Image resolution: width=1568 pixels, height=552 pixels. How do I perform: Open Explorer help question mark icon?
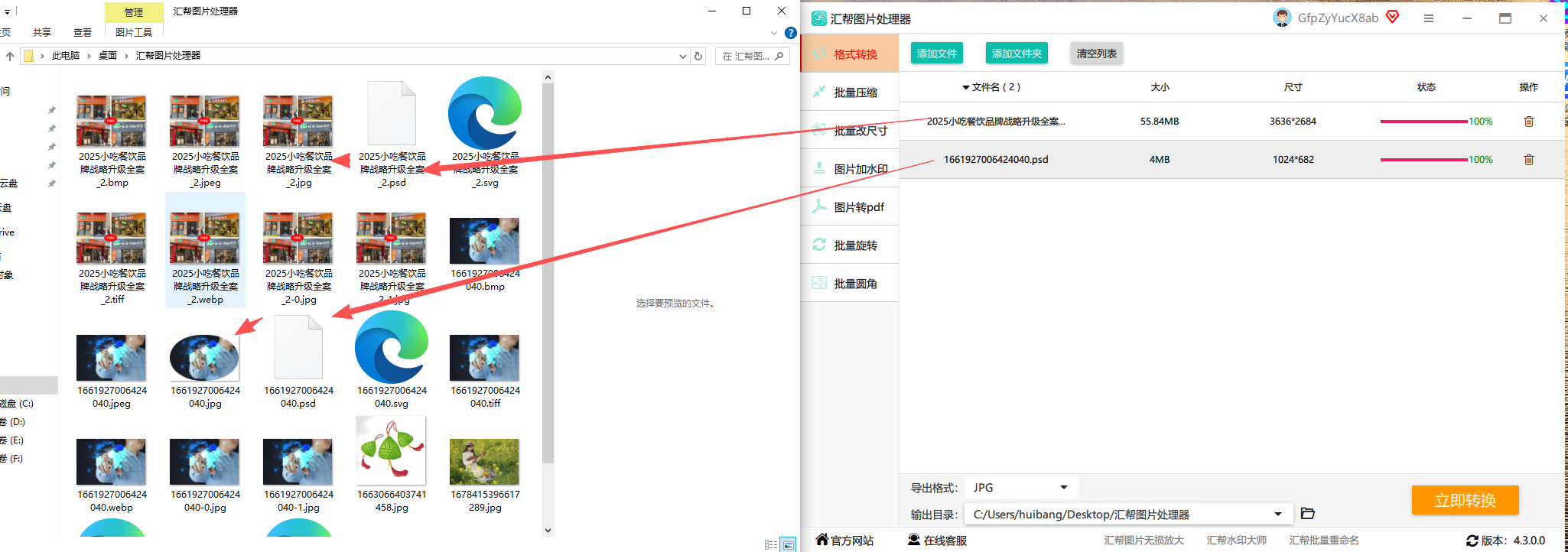tap(791, 33)
